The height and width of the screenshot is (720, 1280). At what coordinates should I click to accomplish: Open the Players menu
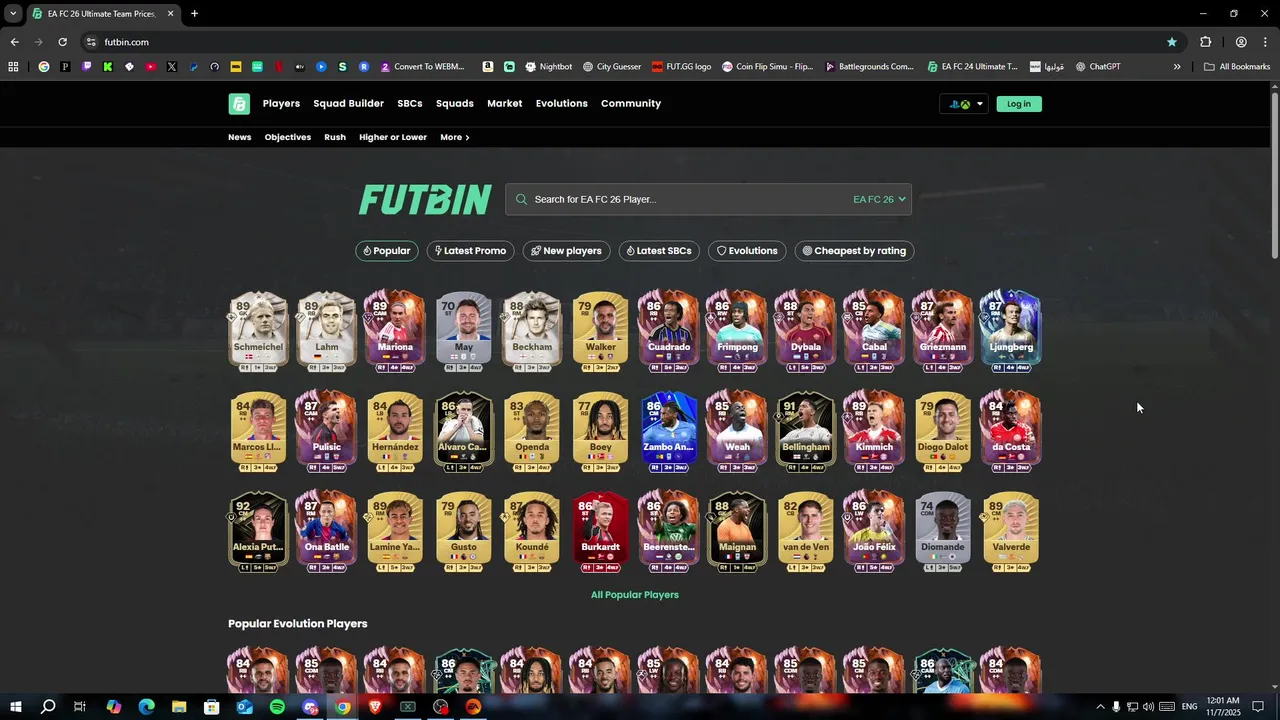pyautogui.click(x=281, y=104)
